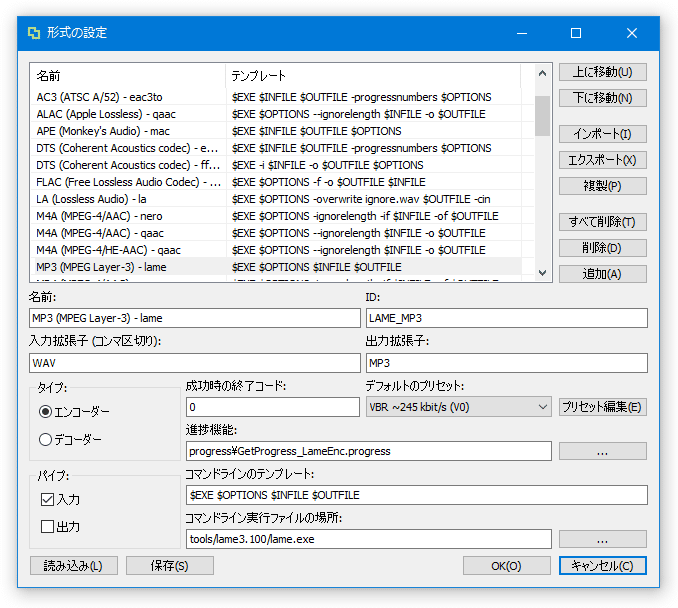Select the DTS (Coherent Acoustics codec) - ff... row

[276, 165]
